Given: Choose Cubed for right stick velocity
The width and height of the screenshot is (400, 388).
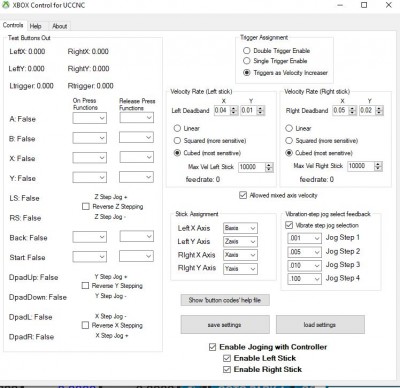Looking at the screenshot, I should click(289, 153).
